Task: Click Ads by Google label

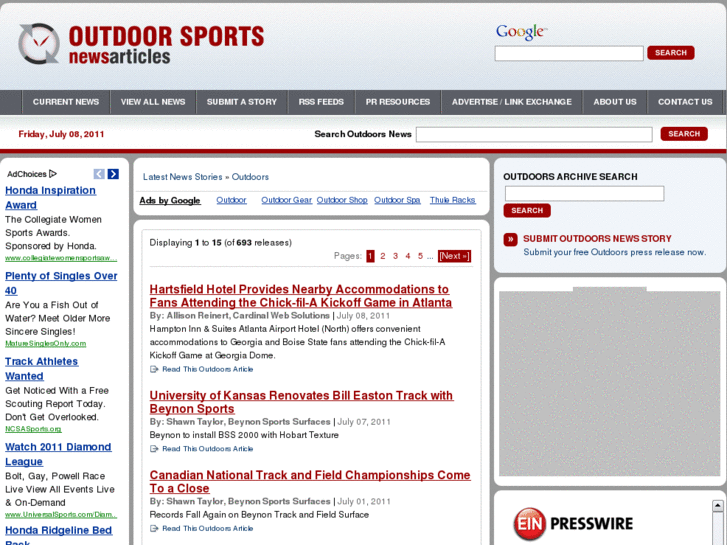Action: (x=170, y=200)
